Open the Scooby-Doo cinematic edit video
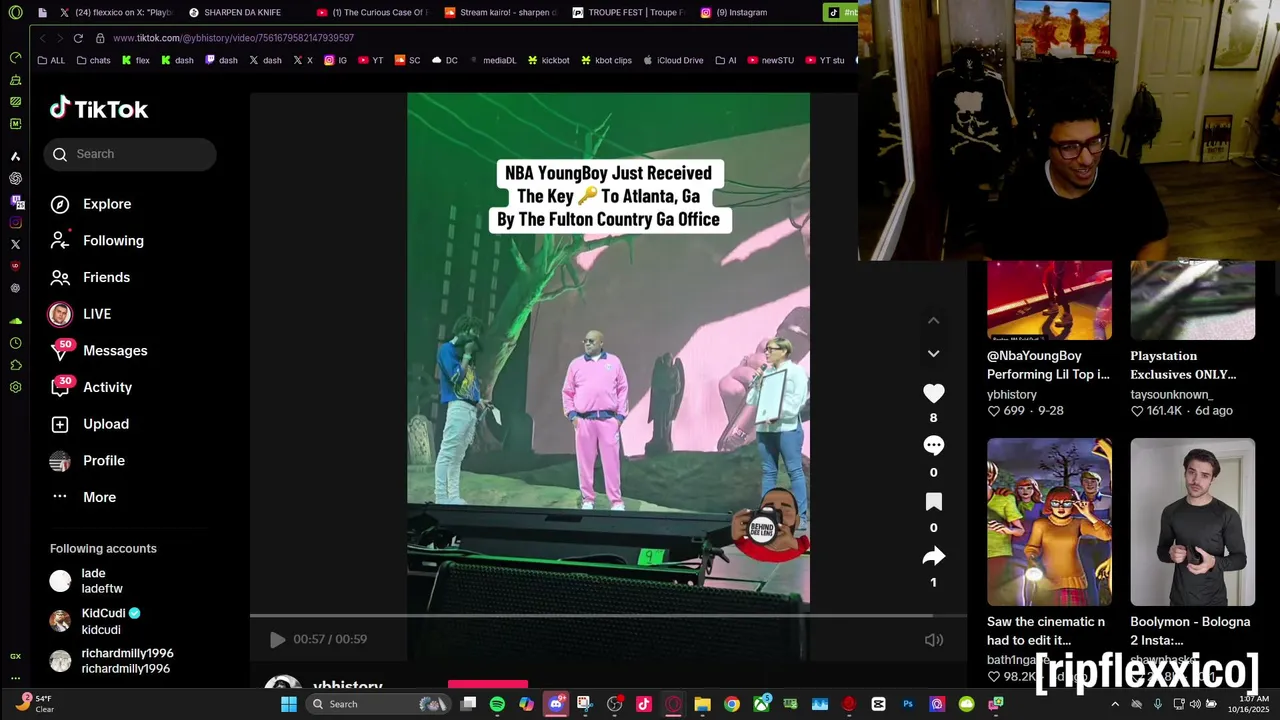The image size is (1280, 720). tap(1049, 522)
